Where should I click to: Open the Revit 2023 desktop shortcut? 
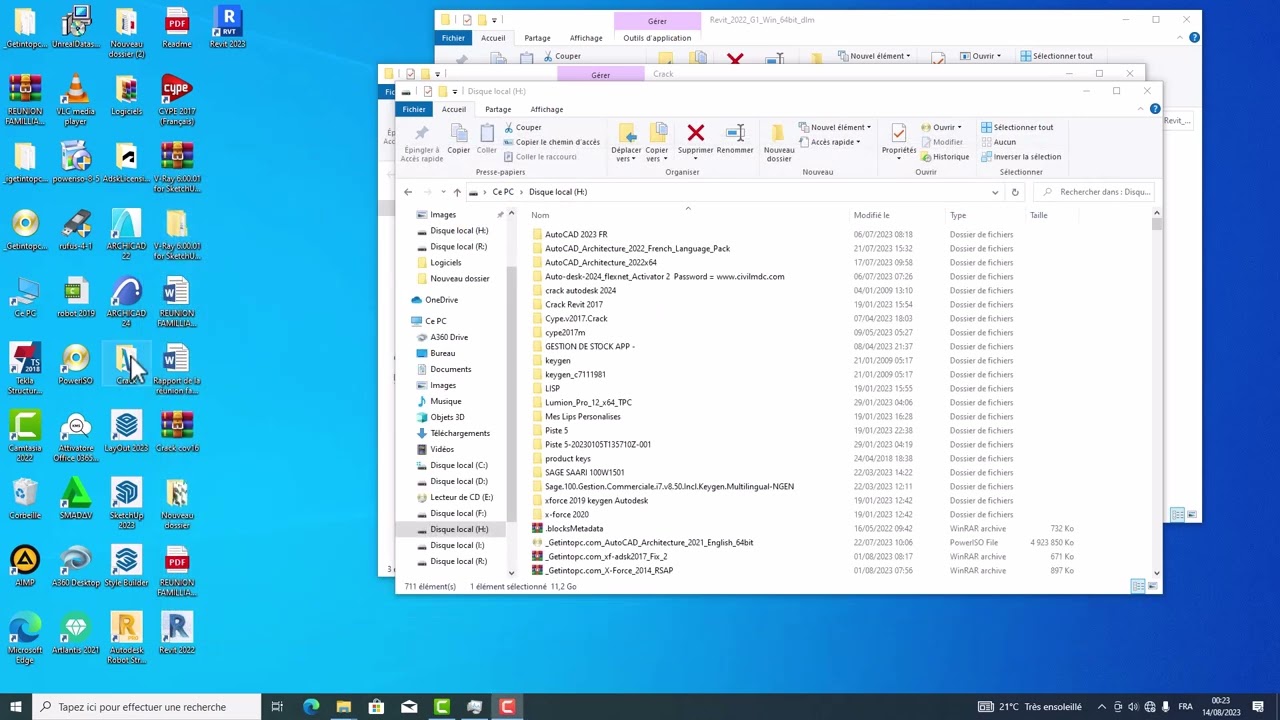click(228, 27)
